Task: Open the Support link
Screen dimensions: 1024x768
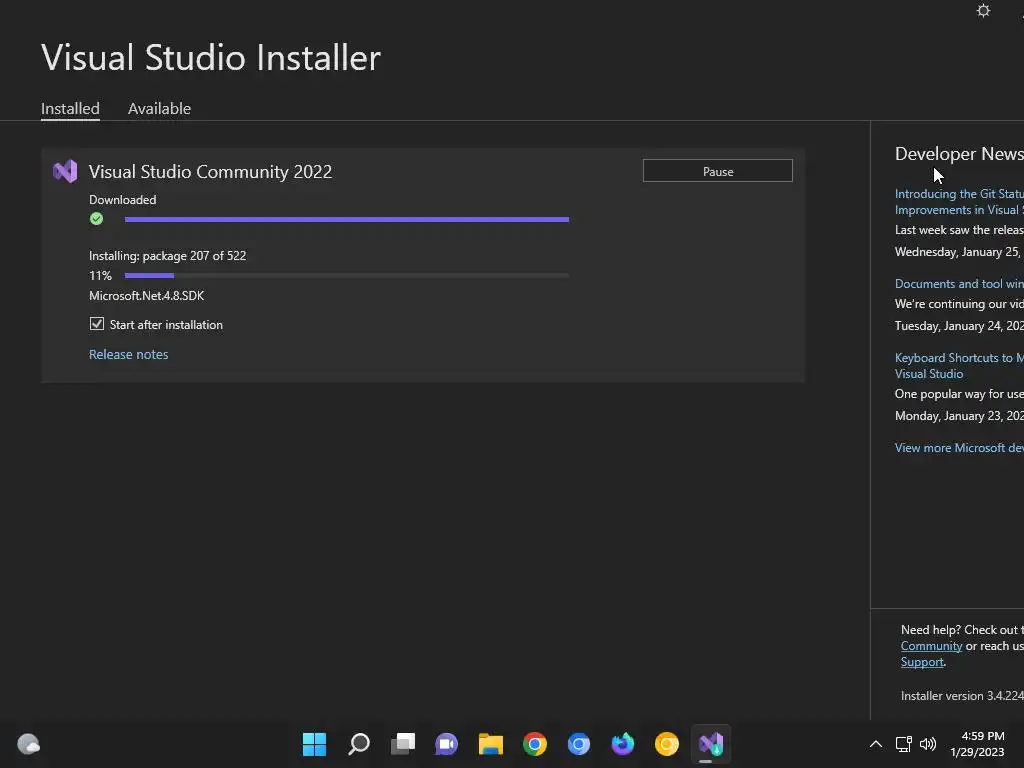Action: pyautogui.click(x=922, y=662)
